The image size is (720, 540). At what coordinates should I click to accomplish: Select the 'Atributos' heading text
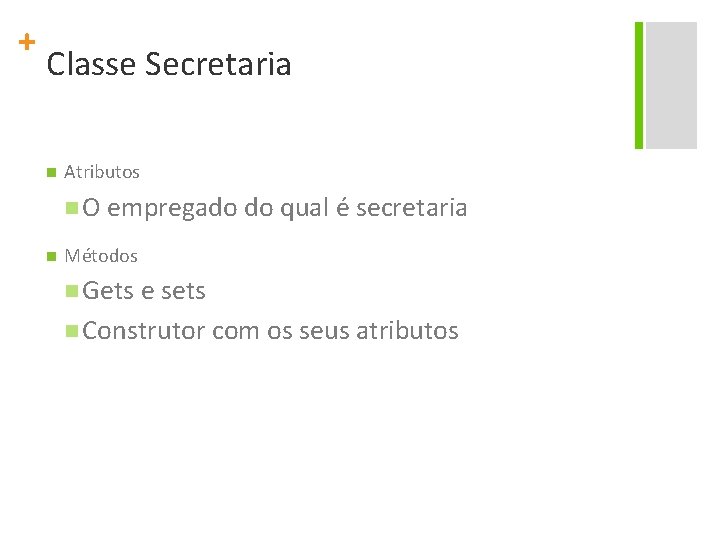(102, 172)
